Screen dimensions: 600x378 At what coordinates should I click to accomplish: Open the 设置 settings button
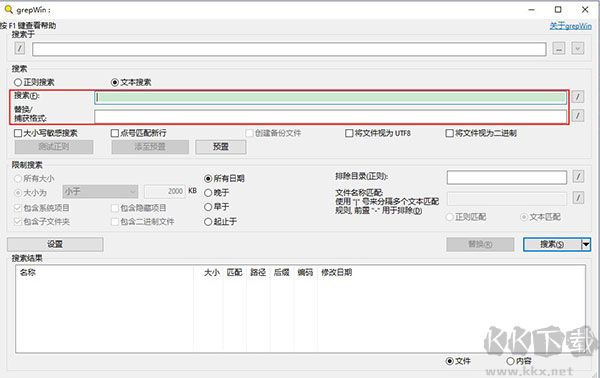tap(55, 244)
